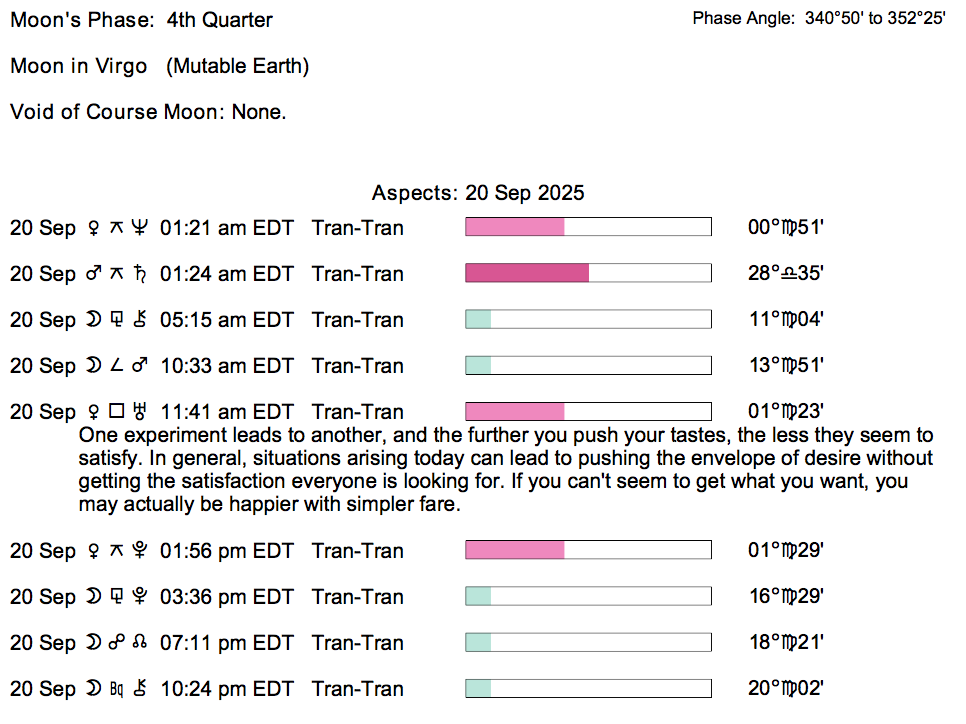Click the Pluto glyph in the 01:56 pm row
The image size is (966, 724).
click(x=139, y=551)
